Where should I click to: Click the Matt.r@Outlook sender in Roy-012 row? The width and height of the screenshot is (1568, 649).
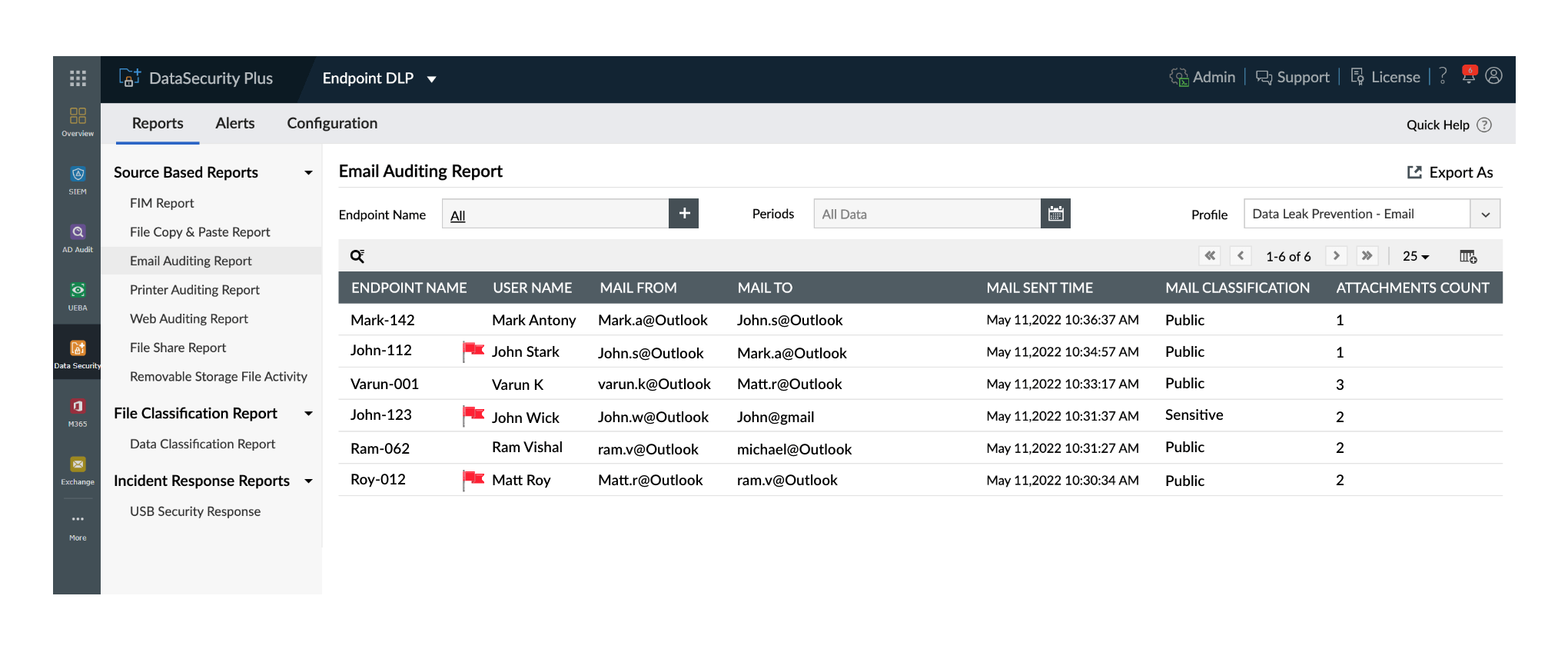tap(650, 480)
